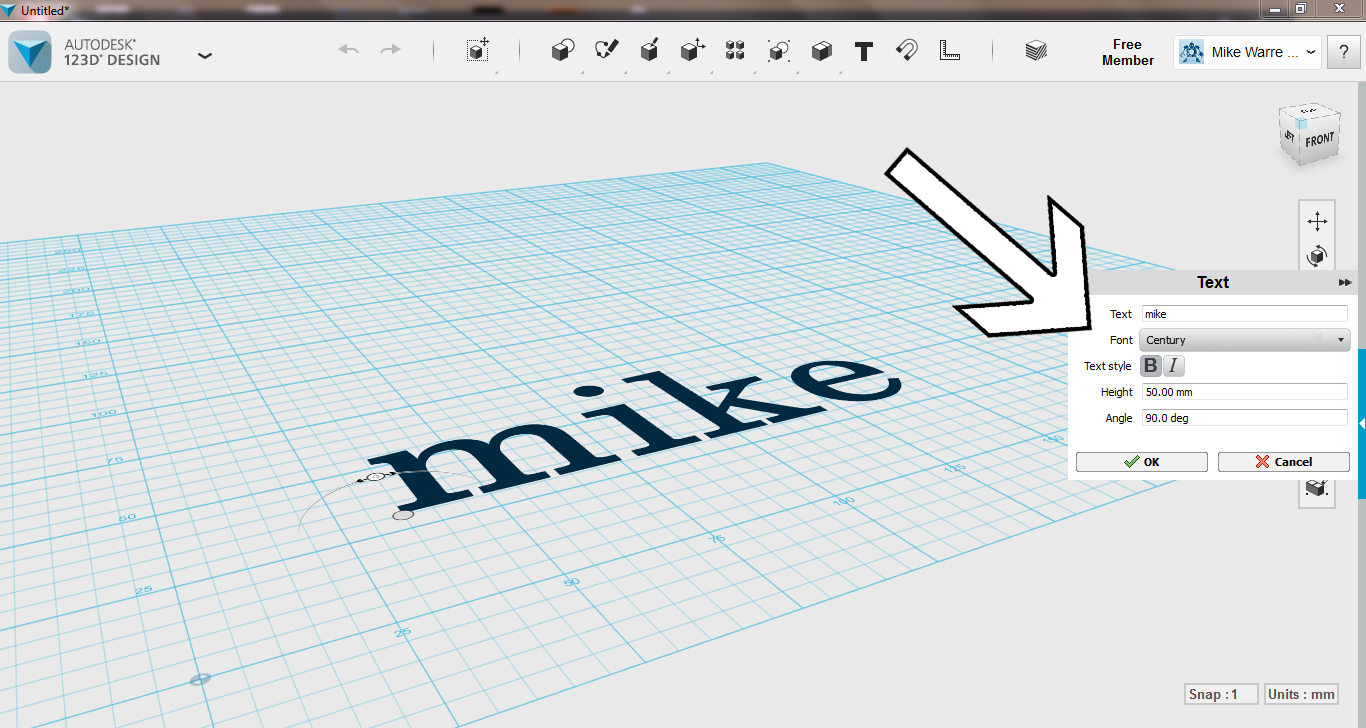Open the 123D Design application menu
Image resolution: width=1366 pixels, height=728 pixels.
click(30, 52)
